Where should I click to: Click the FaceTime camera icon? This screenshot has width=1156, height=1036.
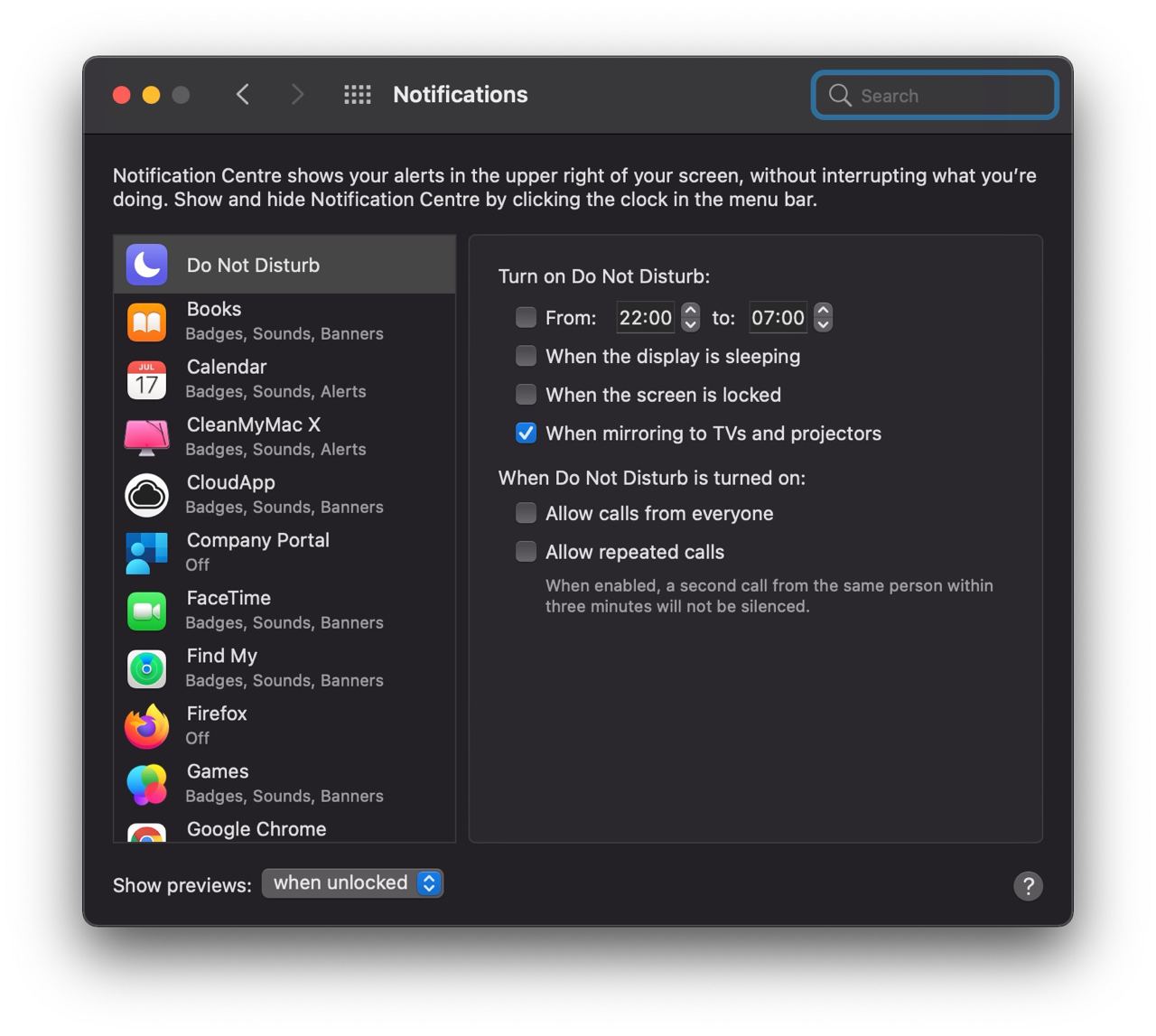146,611
